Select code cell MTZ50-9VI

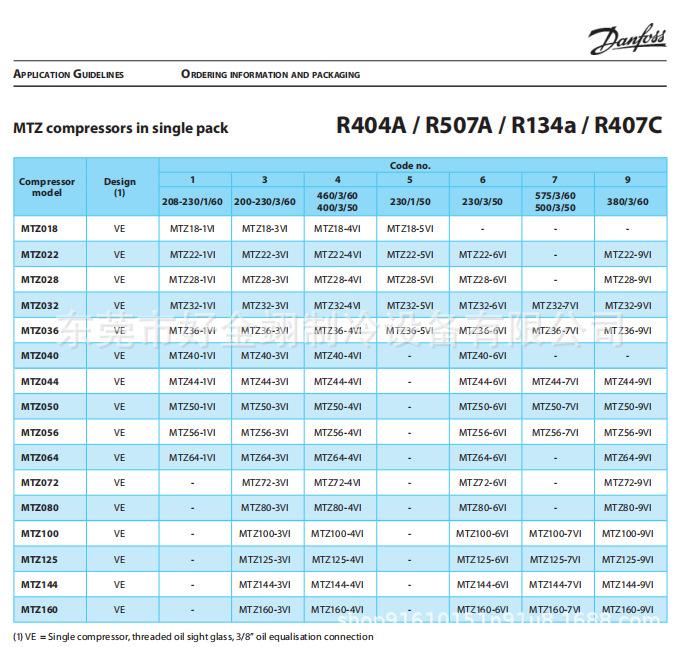coord(628,407)
